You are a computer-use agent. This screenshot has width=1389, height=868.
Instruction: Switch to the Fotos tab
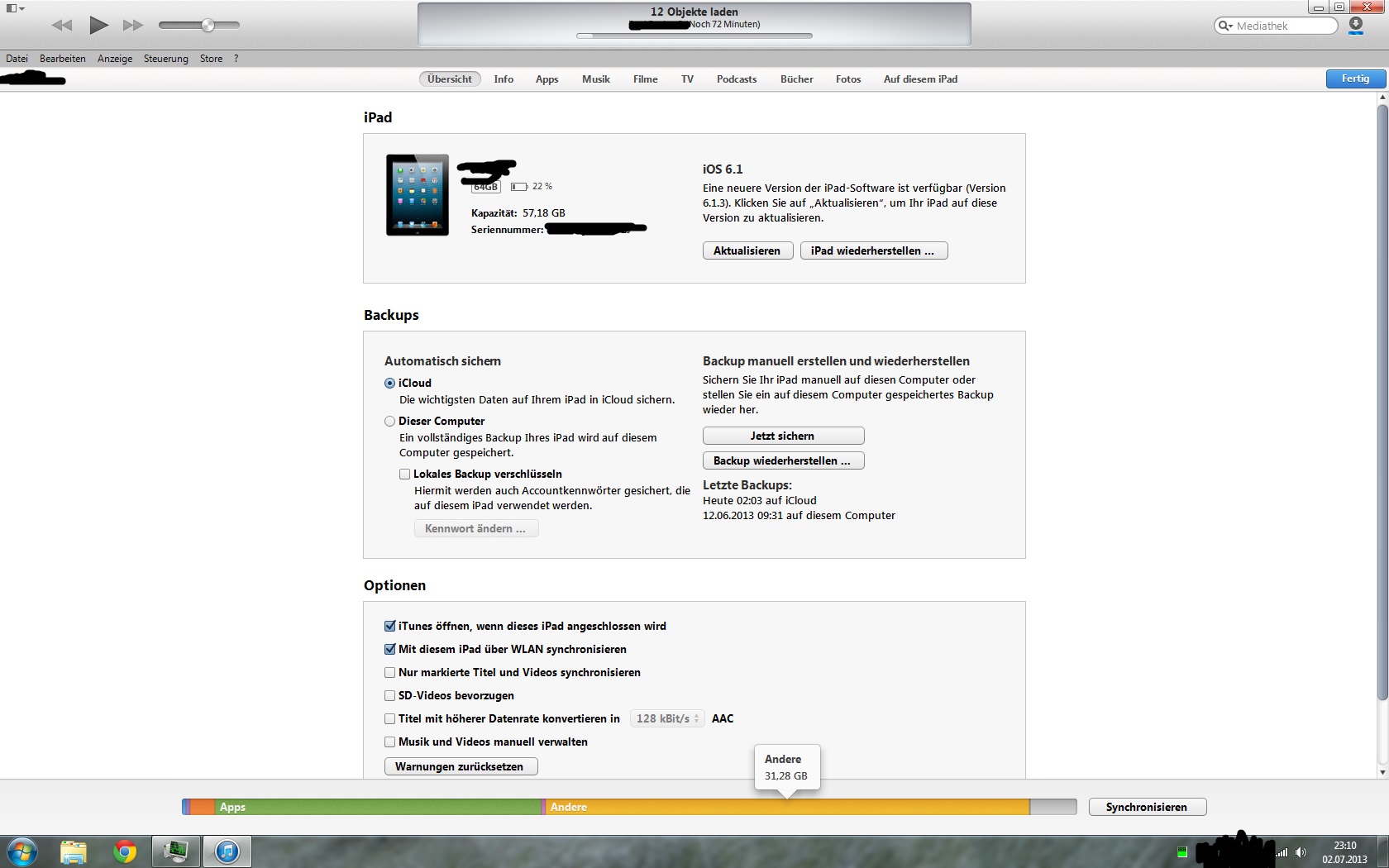coord(848,79)
